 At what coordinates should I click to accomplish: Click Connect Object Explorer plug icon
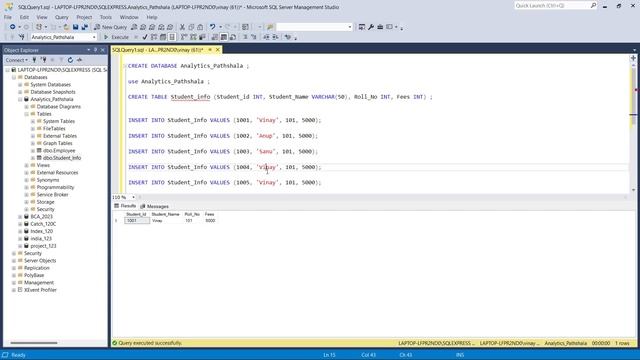(x=34, y=60)
